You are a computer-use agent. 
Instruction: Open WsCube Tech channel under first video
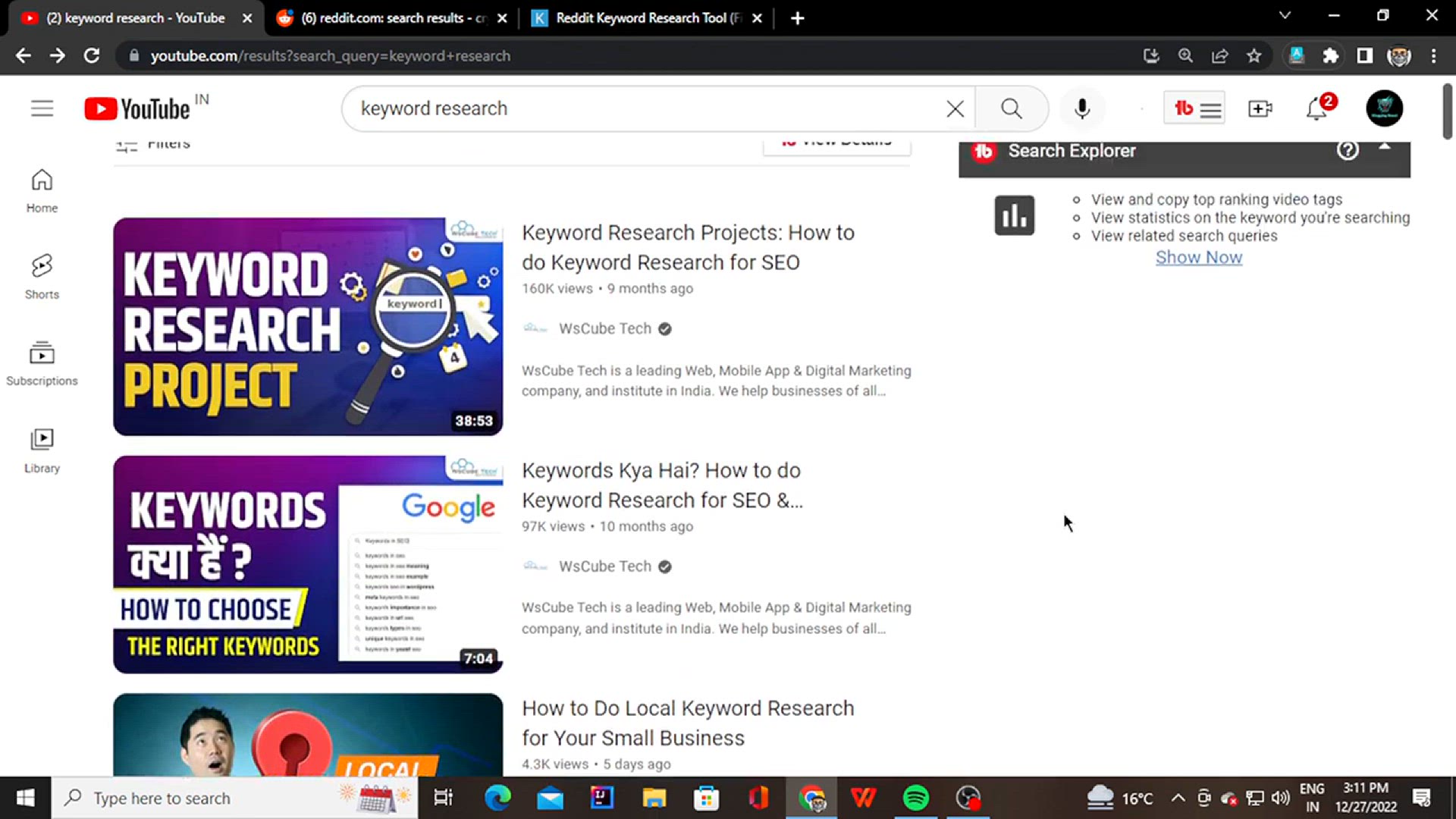pyautogui.click(x=604, y=328)
